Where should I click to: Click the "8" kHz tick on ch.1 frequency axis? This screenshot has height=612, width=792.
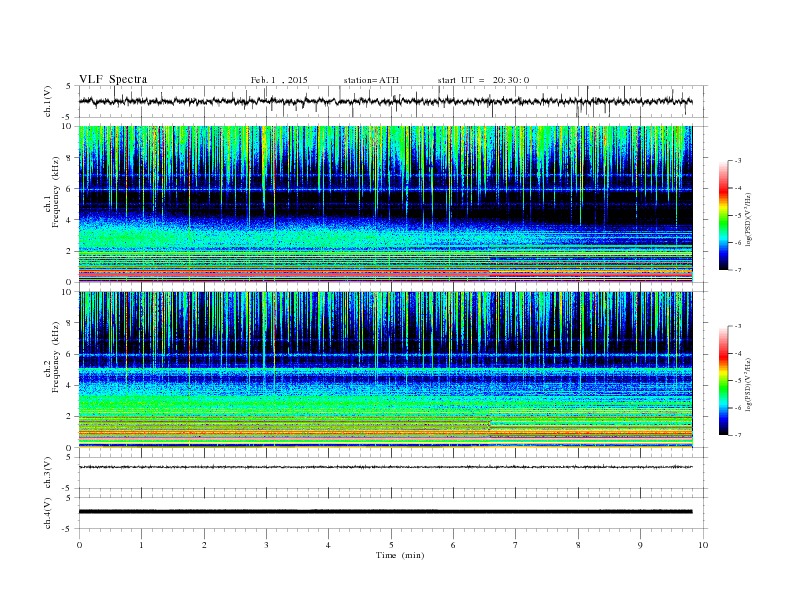tap(69, 158)
